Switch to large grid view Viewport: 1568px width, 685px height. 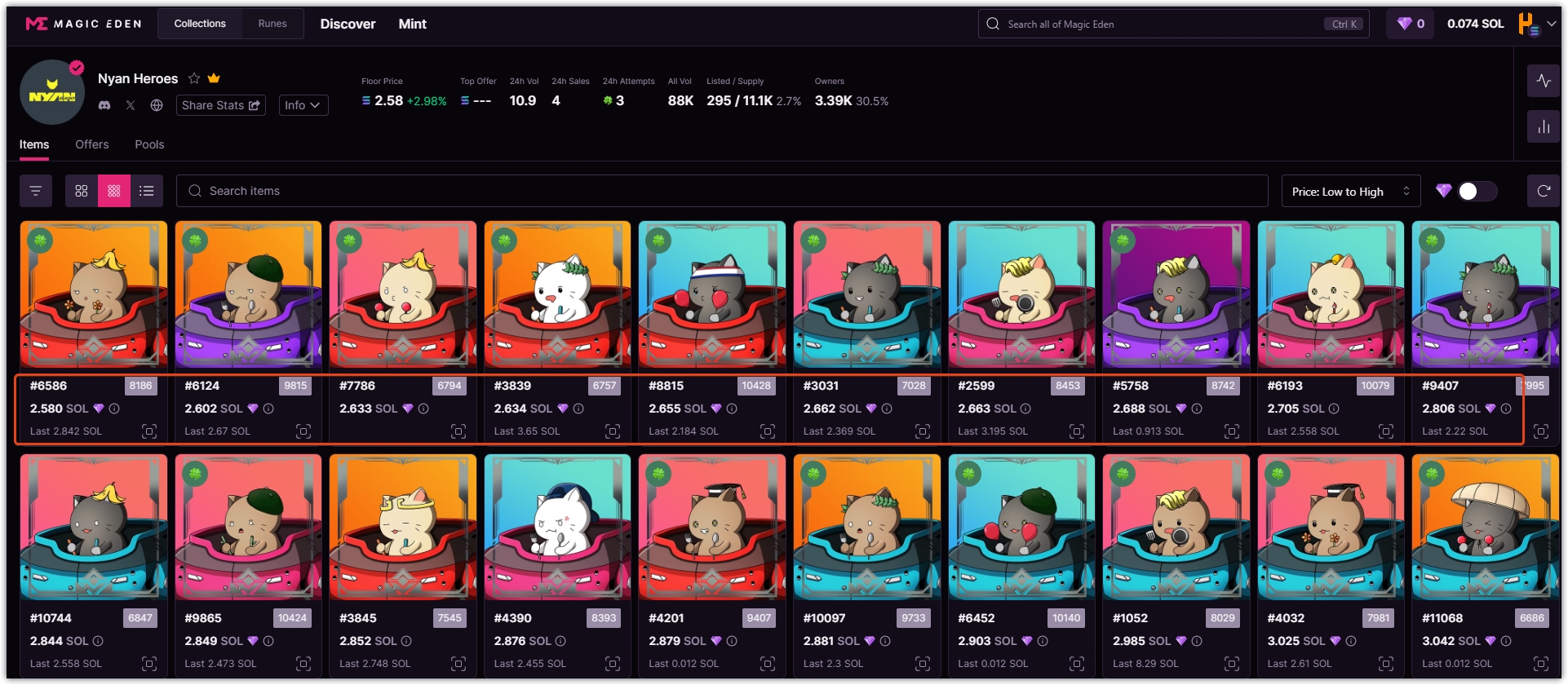82,191
